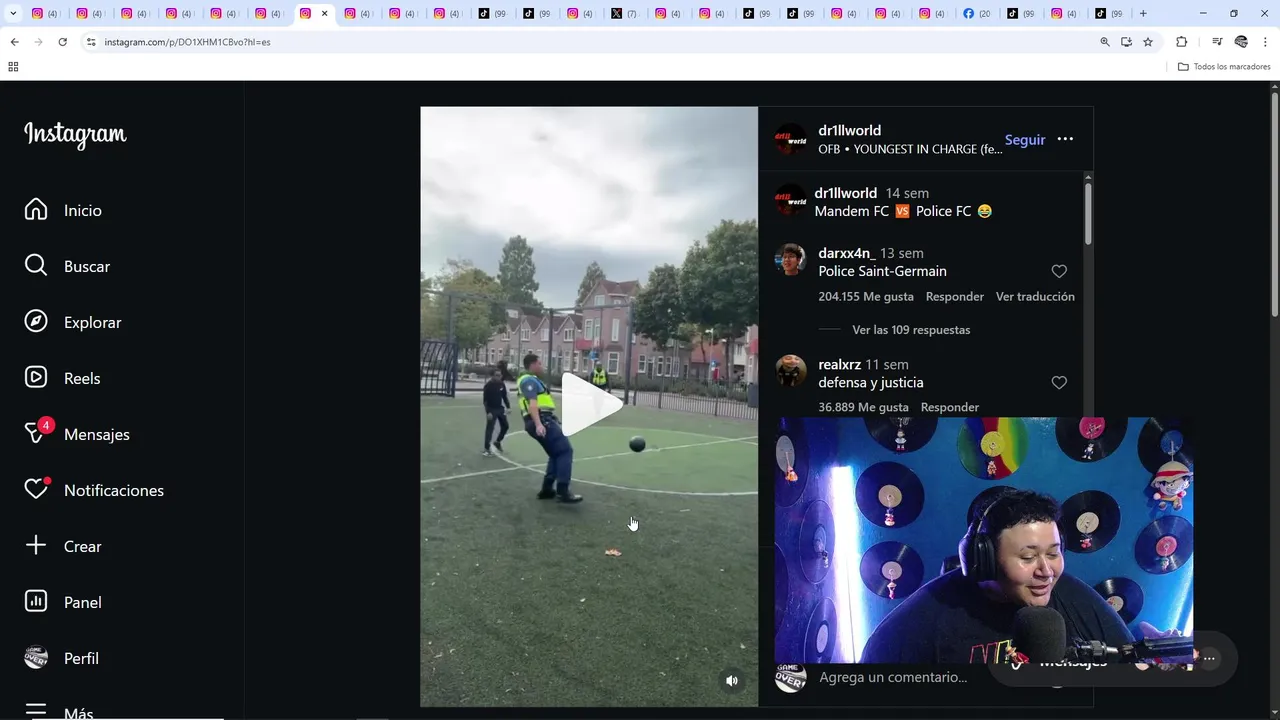Switch to the X (Twitter) tab
This screenshot has width=1280, height=720.
click(x=624, y=14)
